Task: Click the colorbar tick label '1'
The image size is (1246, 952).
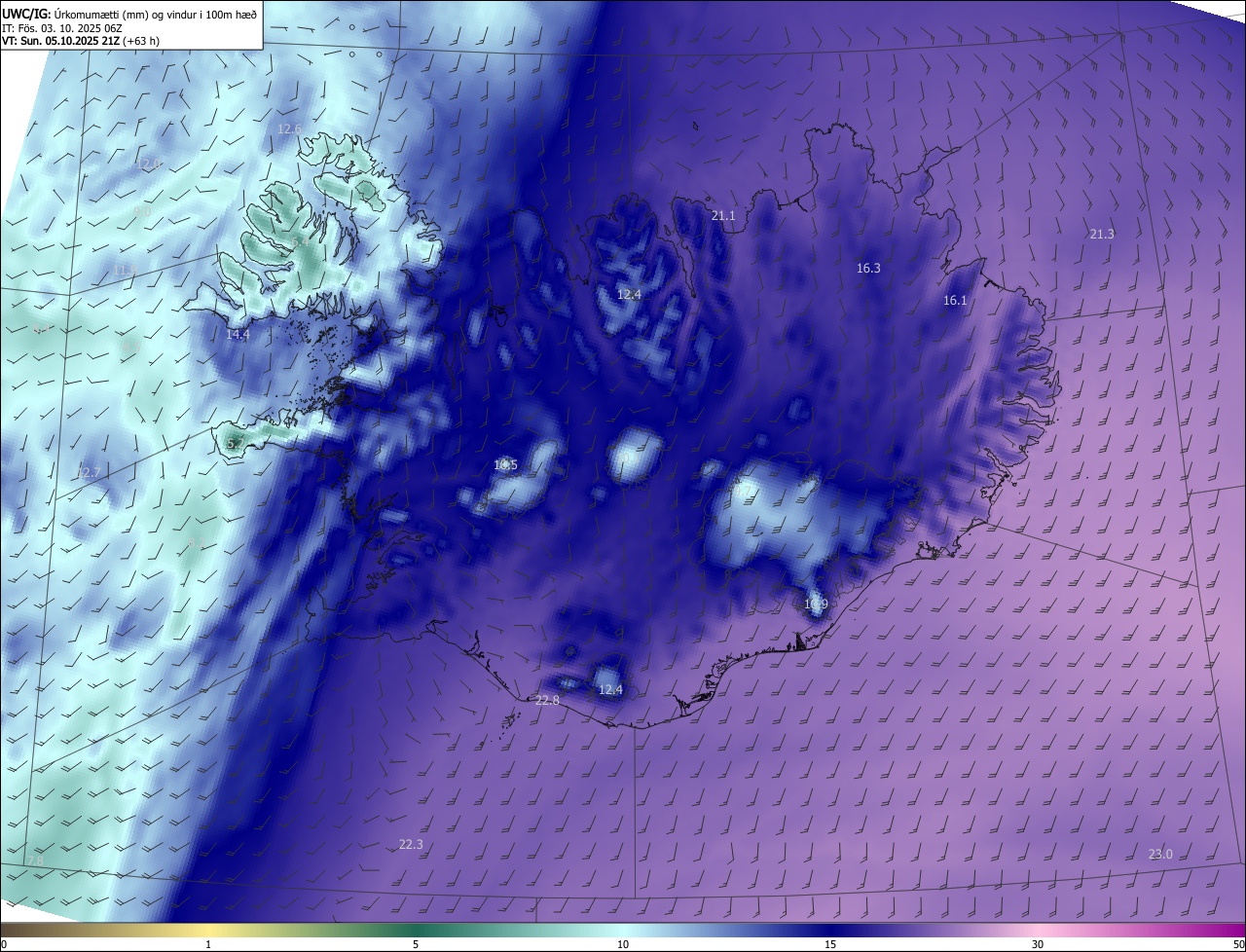Action: coord(208,944)
